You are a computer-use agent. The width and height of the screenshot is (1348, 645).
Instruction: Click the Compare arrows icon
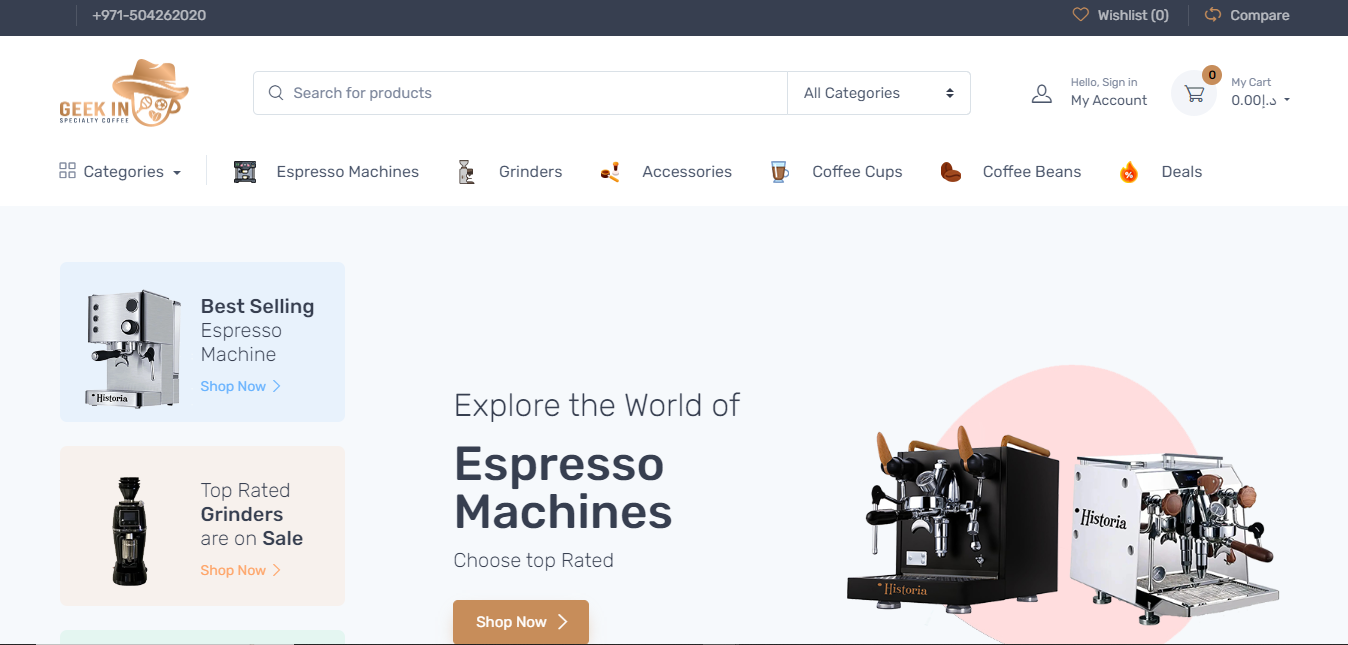click(x=1213, y=15)
